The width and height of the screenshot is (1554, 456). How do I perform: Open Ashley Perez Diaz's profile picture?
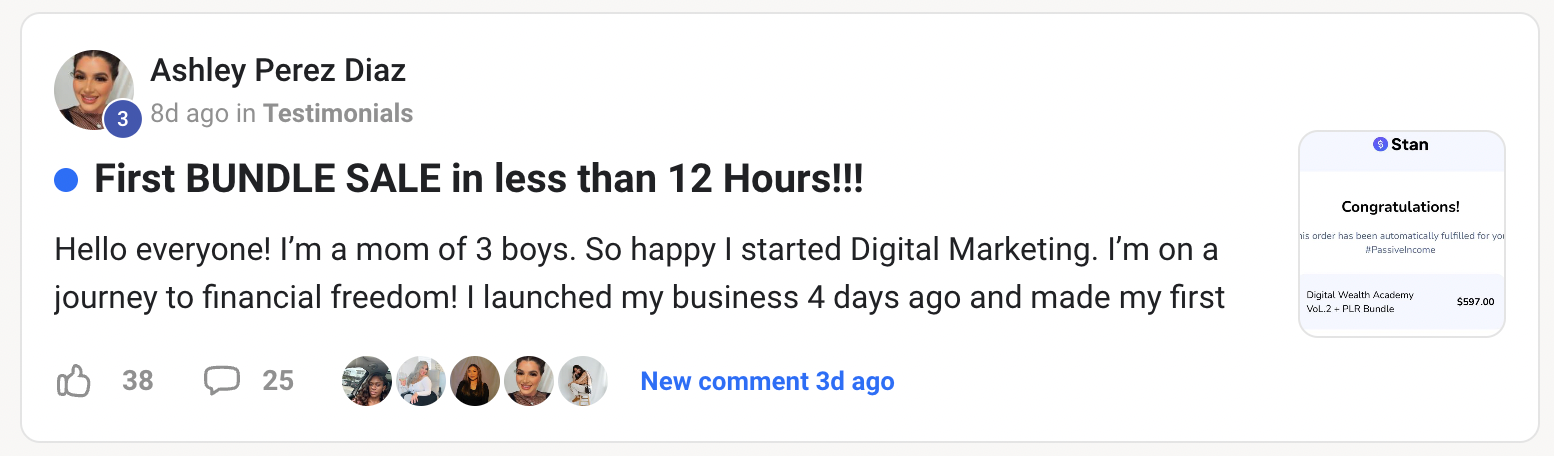point(90,86)
